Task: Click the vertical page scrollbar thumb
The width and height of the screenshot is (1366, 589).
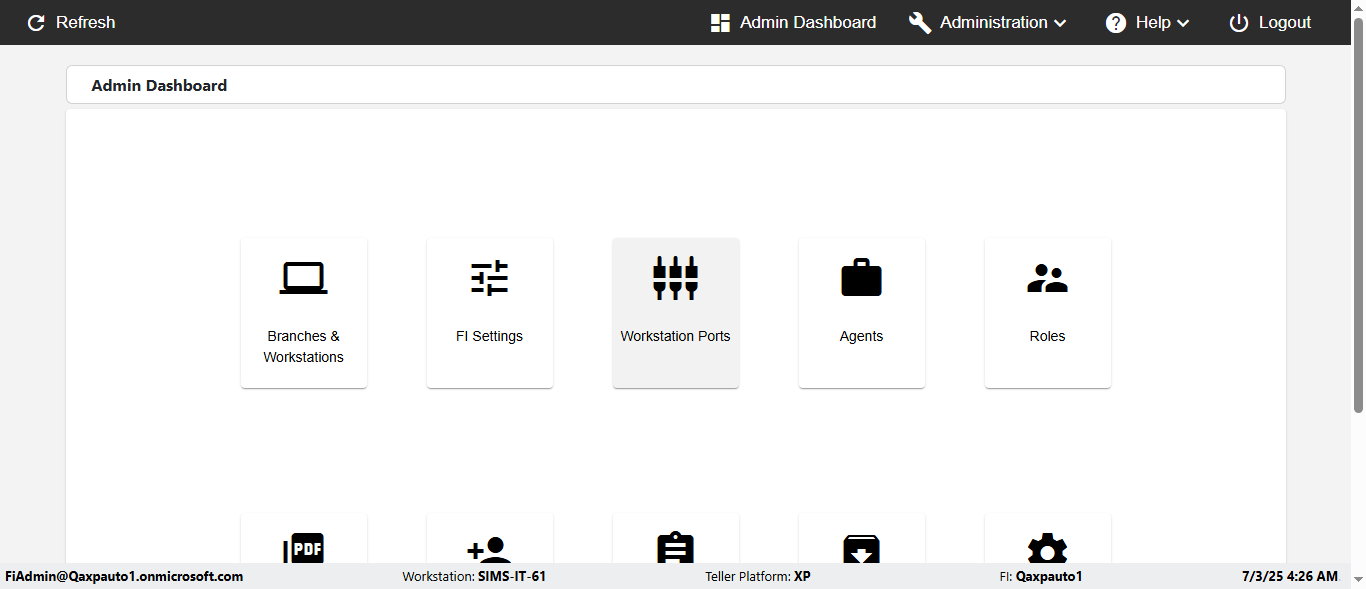Action: coord(1358,215)
